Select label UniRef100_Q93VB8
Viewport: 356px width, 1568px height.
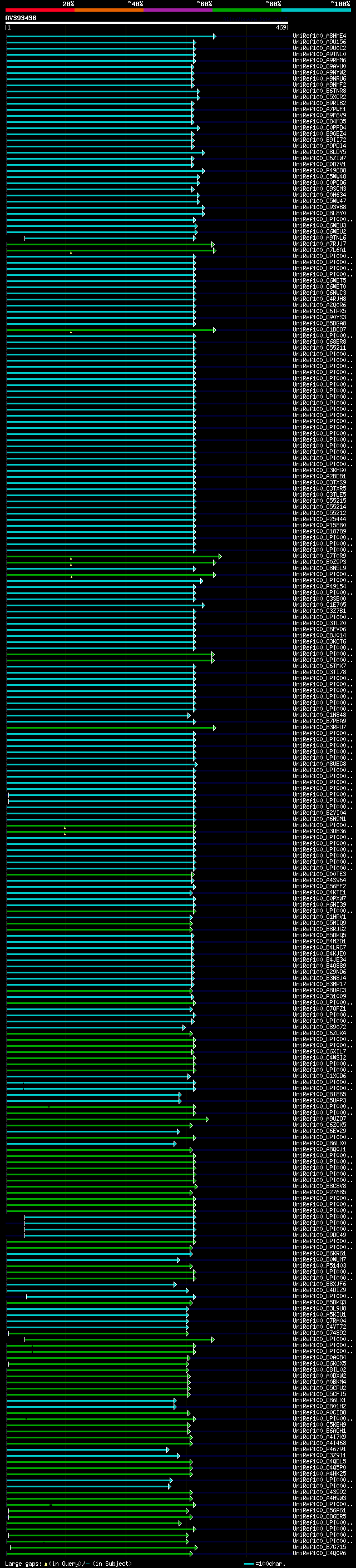319,207
